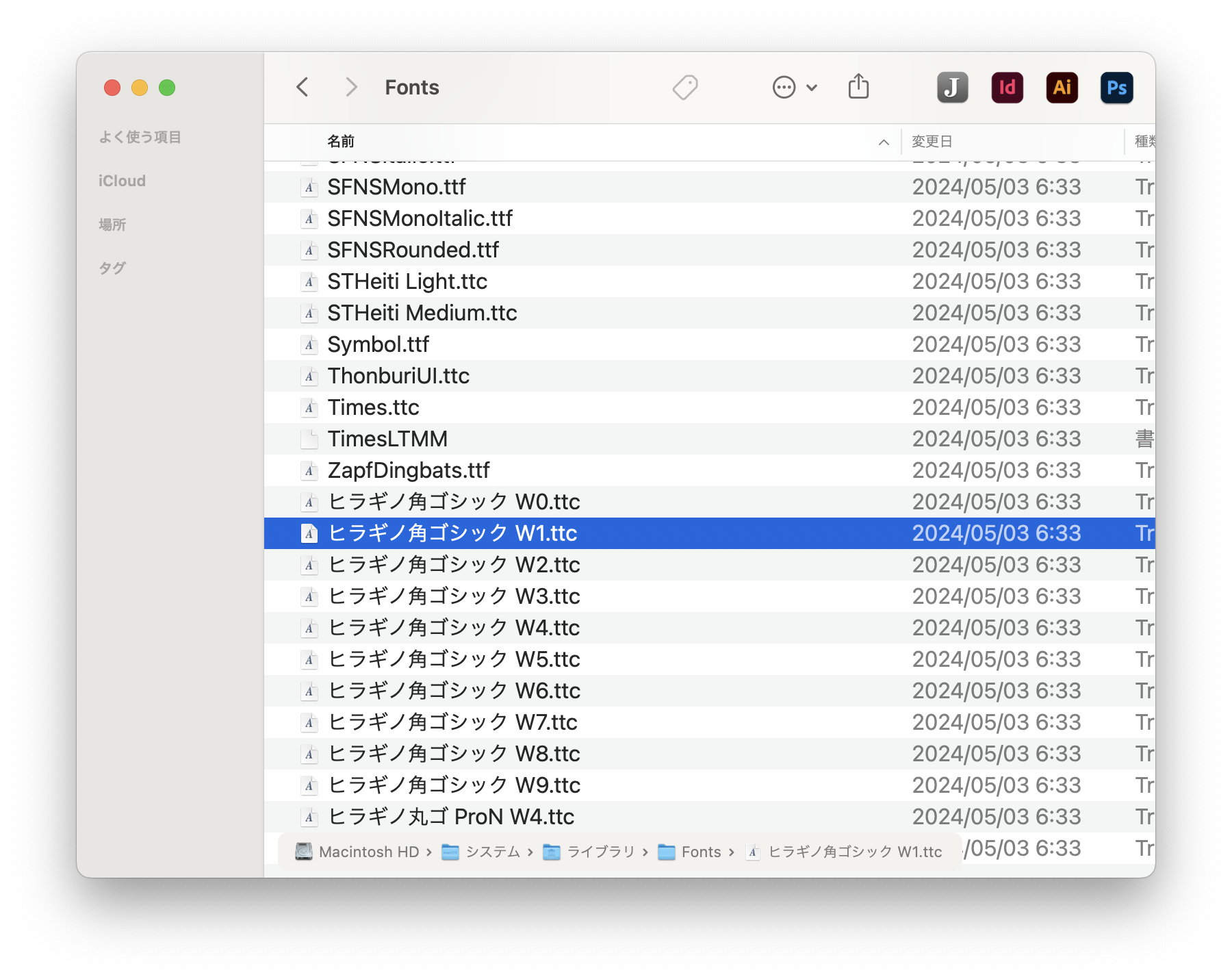Click the back navigation arrow
The width and height of the screenshot is (1232, 979).
coord(303,87)
